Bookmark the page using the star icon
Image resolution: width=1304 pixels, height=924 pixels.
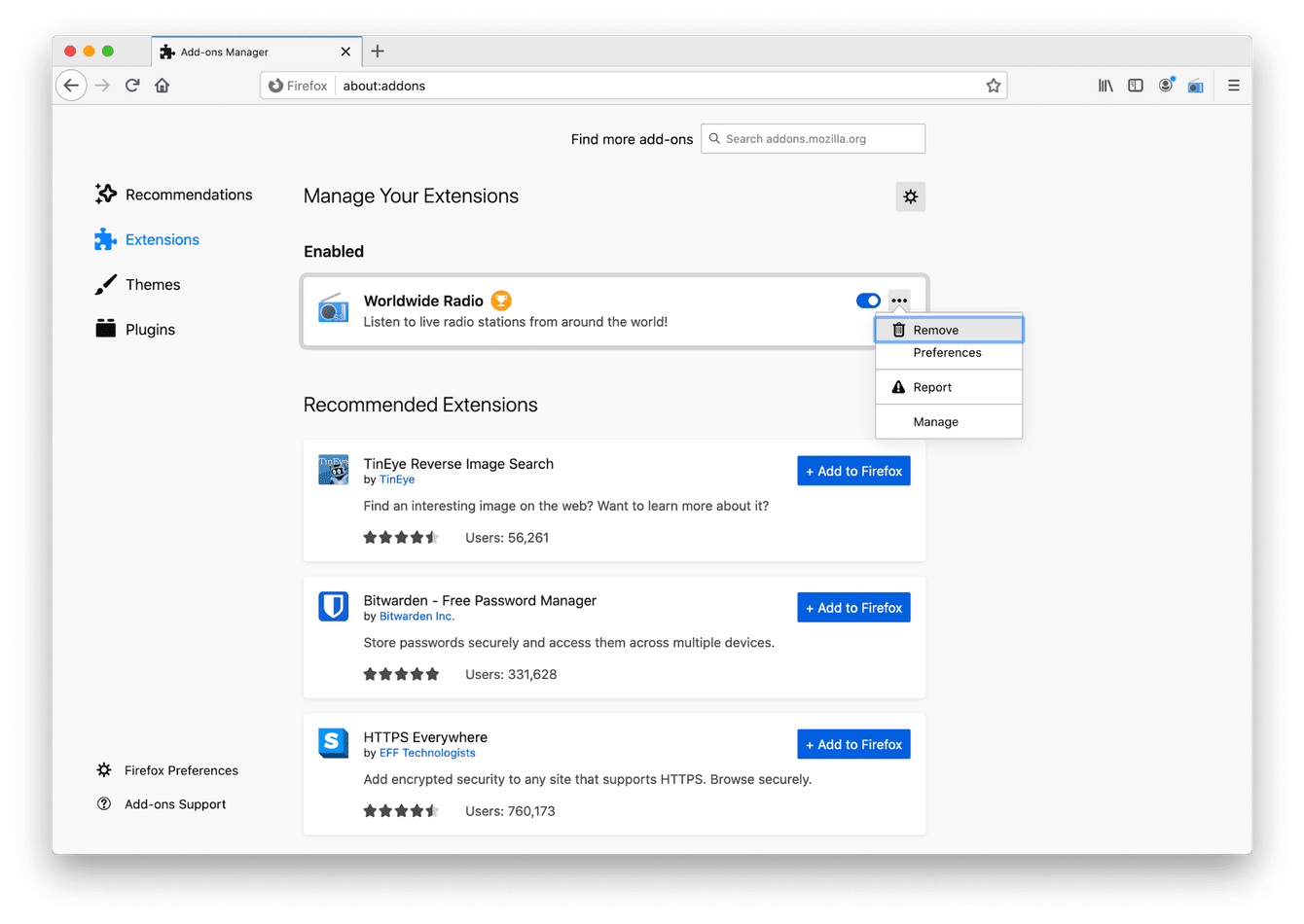(x=994, y=86)
